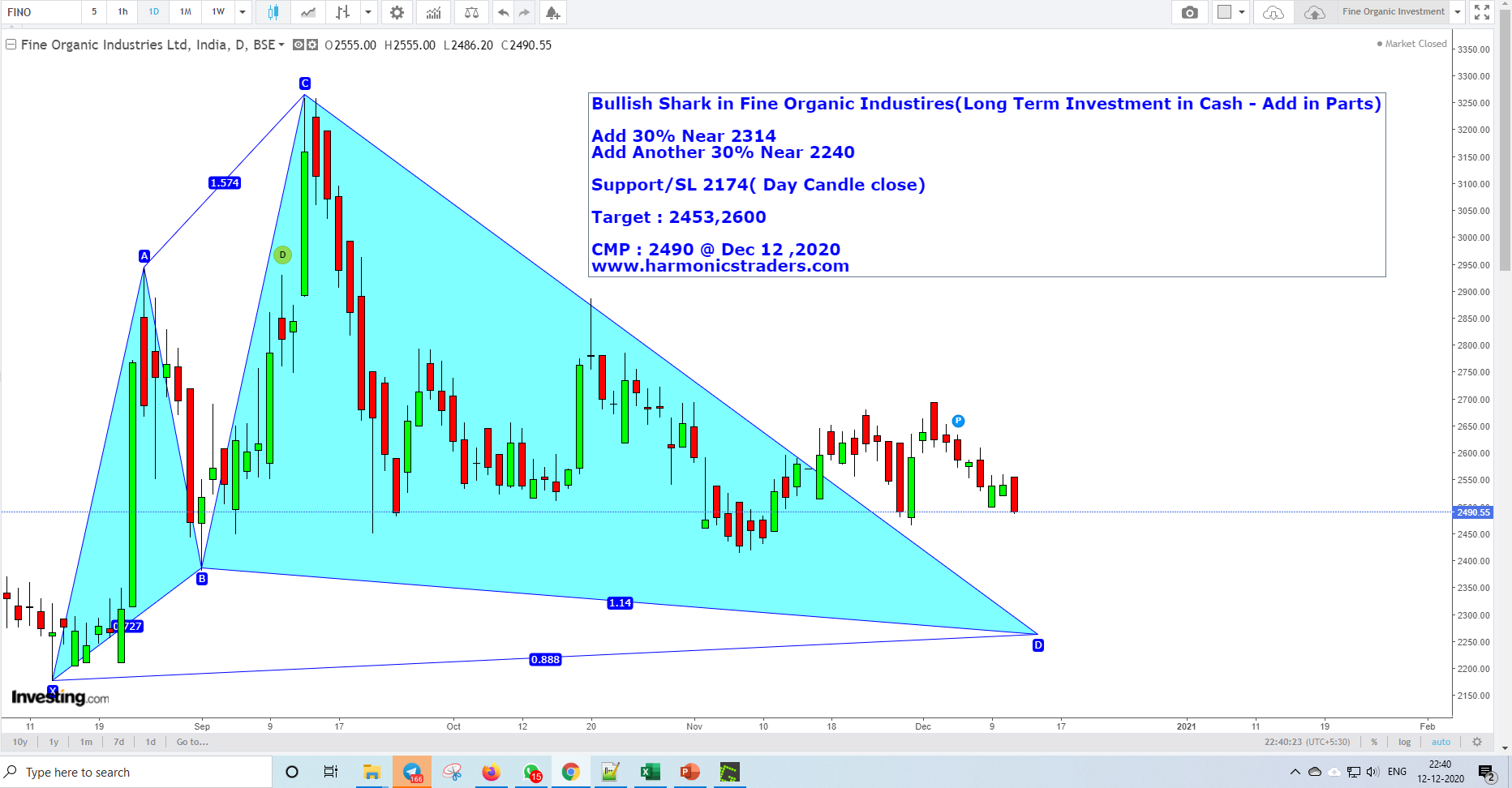Undo last chart action
The width and height of the screenshot is (1512, 788).
click(502, 12)
